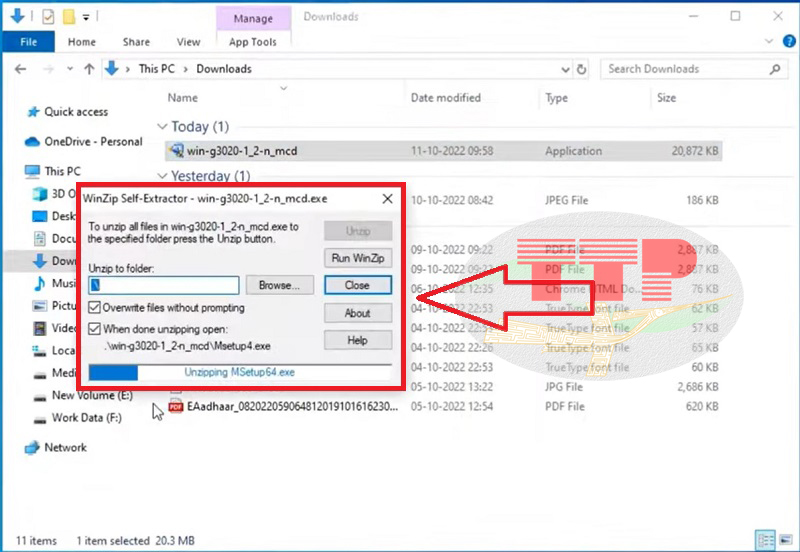Switch to the Home ribbon tab

coord(82,42)
